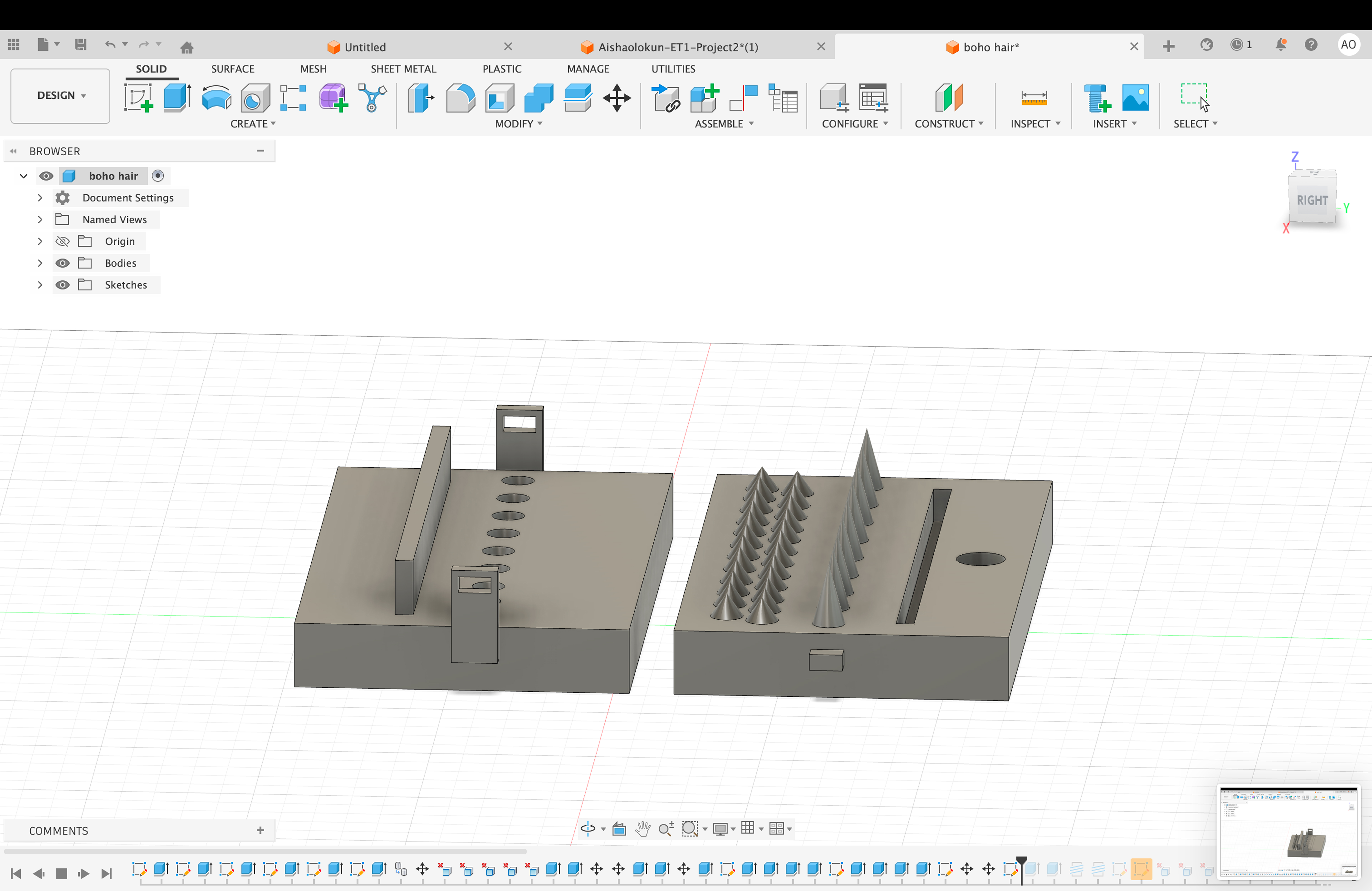Select the Revolve tool
Image resolution: width=1372 pixels, height=891 pixels.
pos(216,98)
